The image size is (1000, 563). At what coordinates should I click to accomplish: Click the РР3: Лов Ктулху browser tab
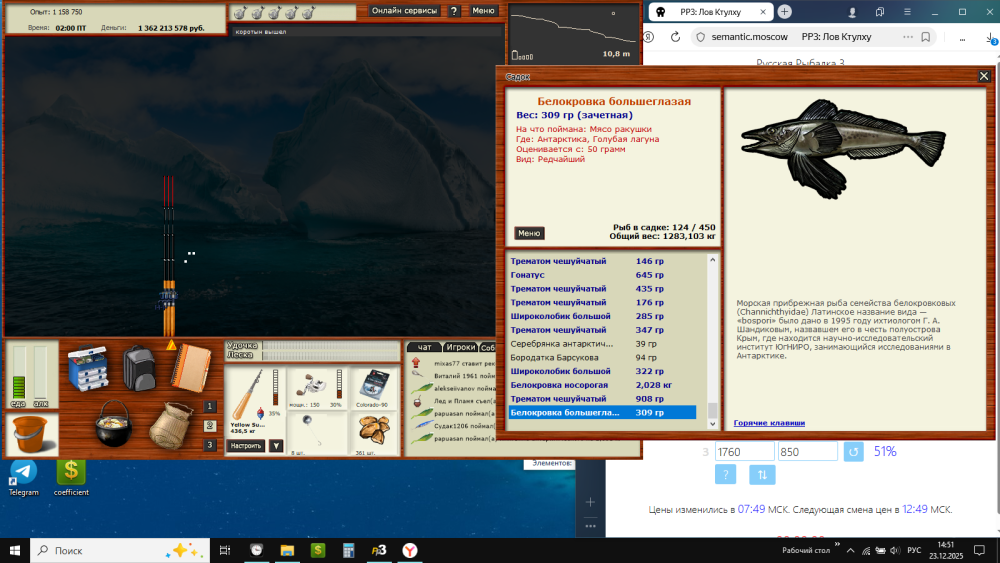tap(710, 11)
